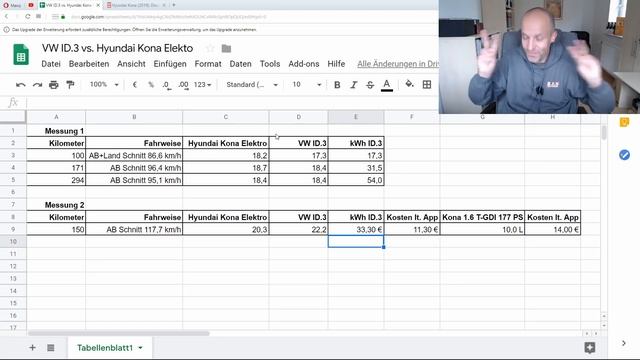Toggle bold formatting
The width and height of the screenshot is (640, 360).
(337, 85)
